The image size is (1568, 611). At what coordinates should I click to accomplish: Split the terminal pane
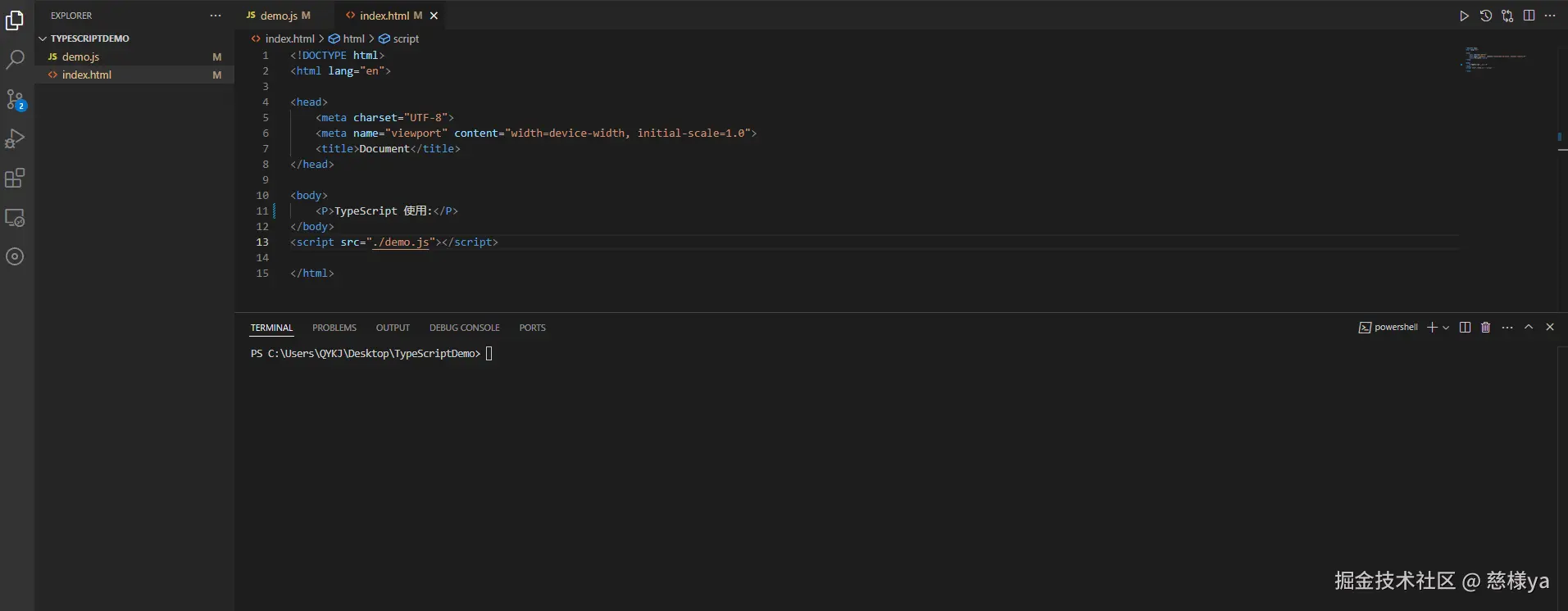(1465, 328)
